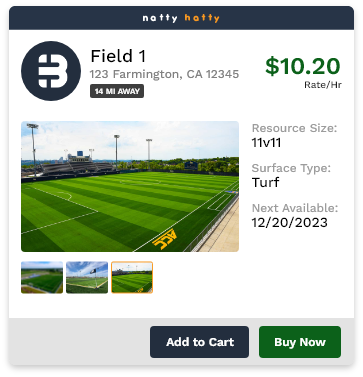Click the yellow ACC marking on field photo
Screen dimensions: 363x377
164,239
